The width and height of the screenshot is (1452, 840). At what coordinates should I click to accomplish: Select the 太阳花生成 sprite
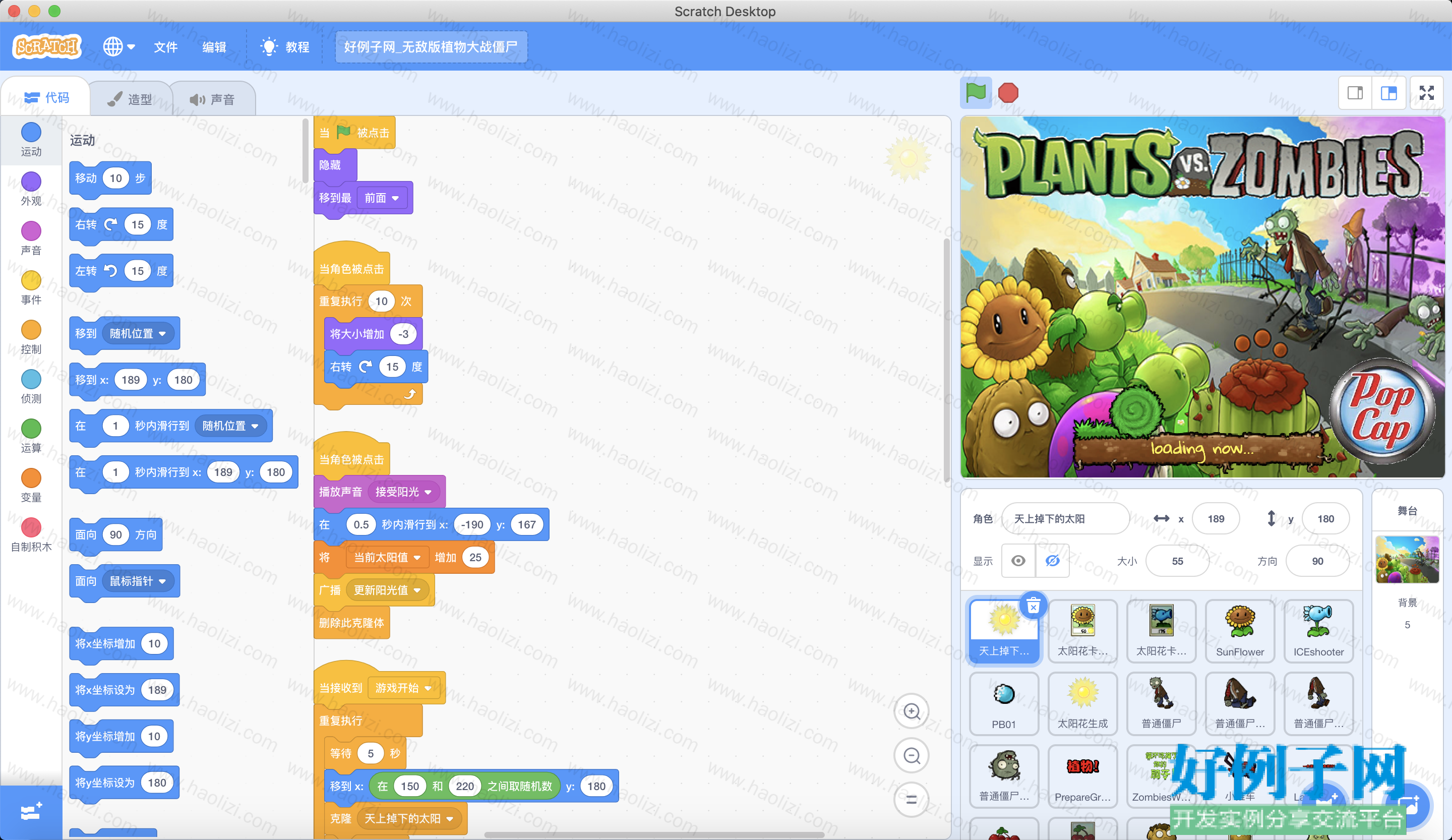click(1082, 703)
